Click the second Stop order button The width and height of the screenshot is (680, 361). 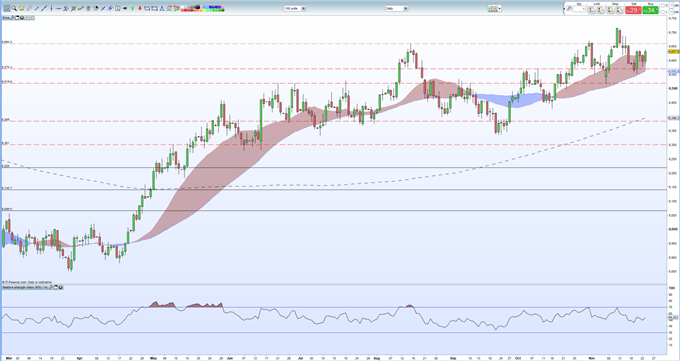(620, 10)
